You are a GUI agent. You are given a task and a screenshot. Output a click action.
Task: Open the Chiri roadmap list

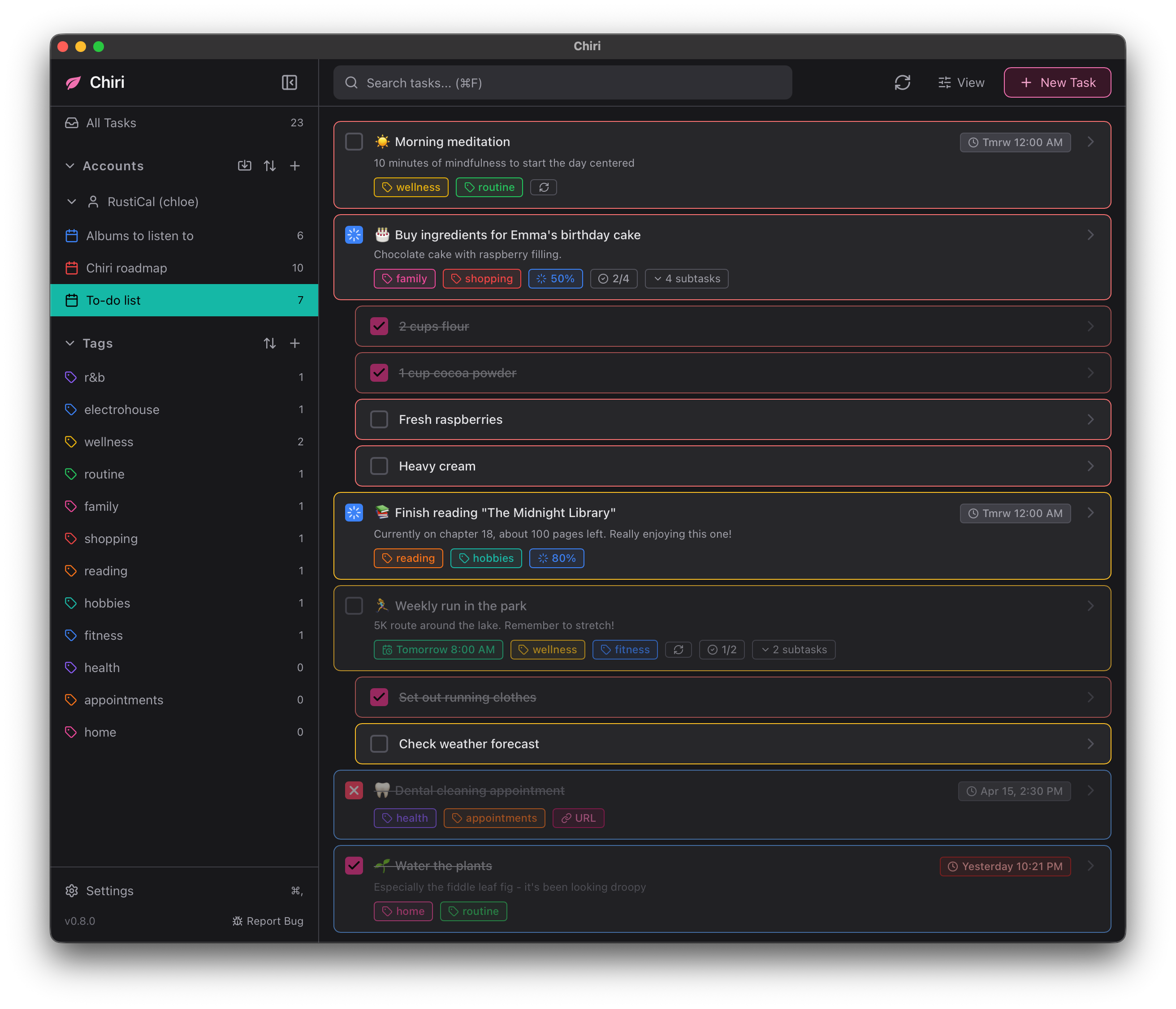click(126, 268)
